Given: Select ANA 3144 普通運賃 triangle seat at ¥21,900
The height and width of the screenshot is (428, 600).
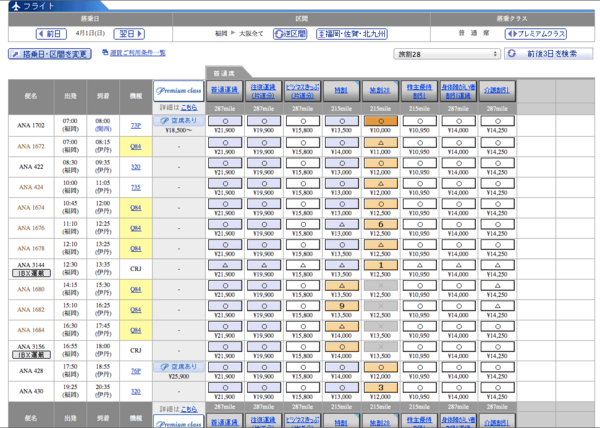Looking at the screenshot, I should point(225,265).
